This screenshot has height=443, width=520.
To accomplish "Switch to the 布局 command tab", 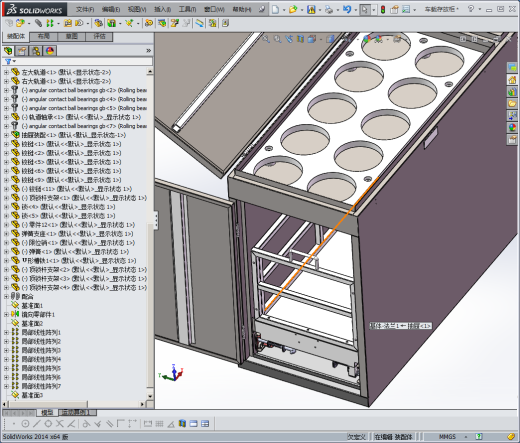I will (44, 36).
